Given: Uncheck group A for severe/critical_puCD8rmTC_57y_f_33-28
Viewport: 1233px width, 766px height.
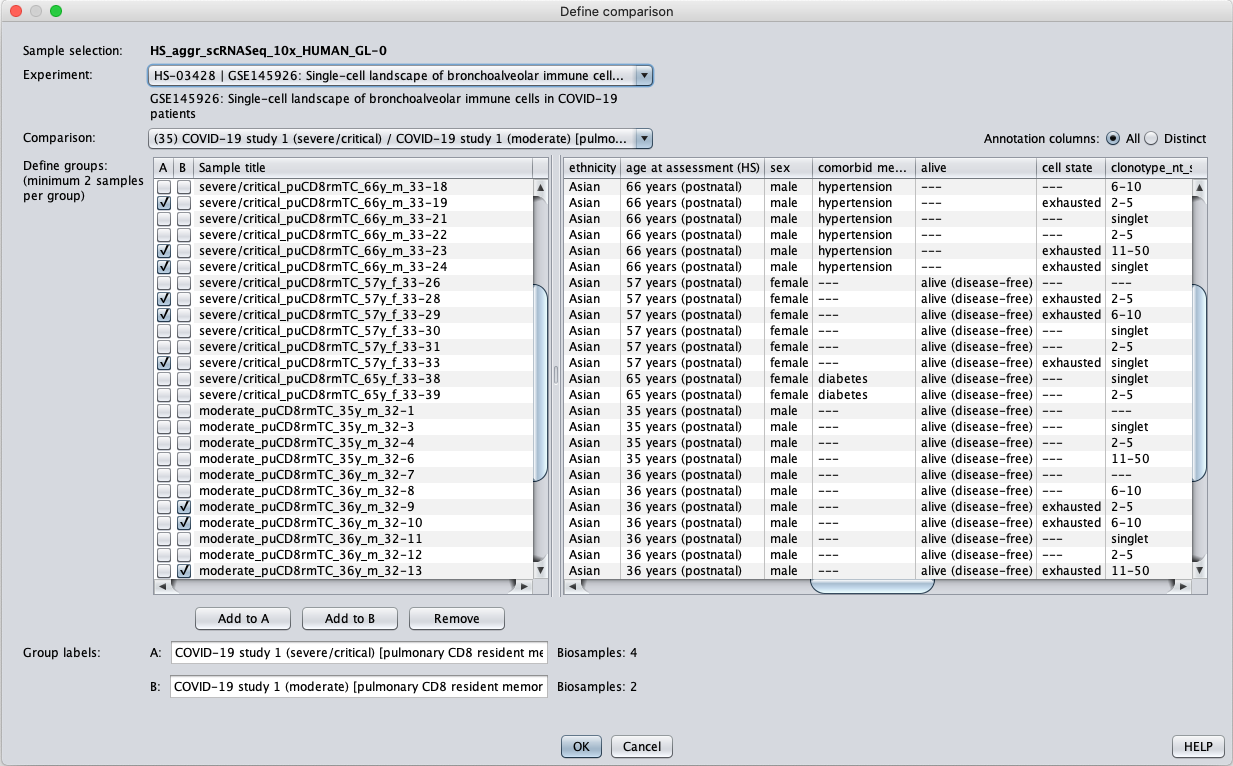Looking at the screenshot, I should [164, 299].
